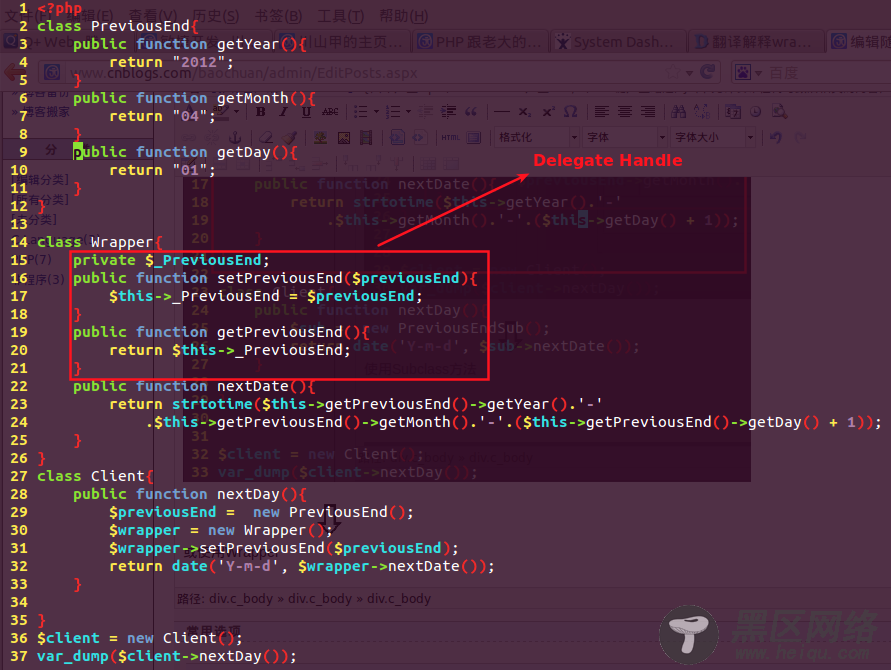This screenshot has height=670, width=891.
Task: Undo the last edit in editor
Action: pos(776,138)
